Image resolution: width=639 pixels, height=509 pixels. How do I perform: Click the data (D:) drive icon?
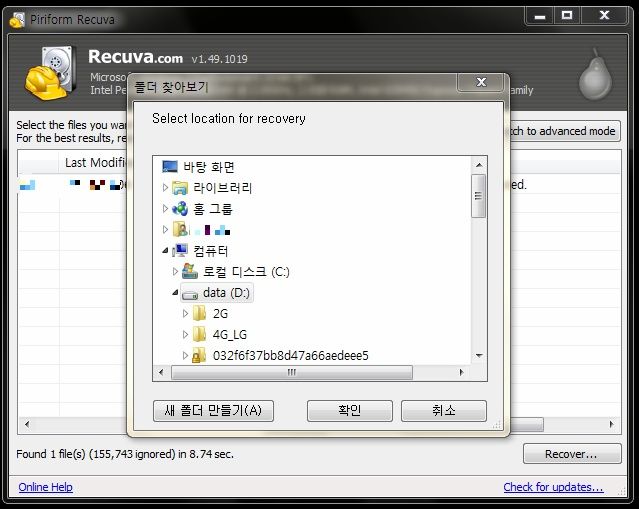(190, 293)
